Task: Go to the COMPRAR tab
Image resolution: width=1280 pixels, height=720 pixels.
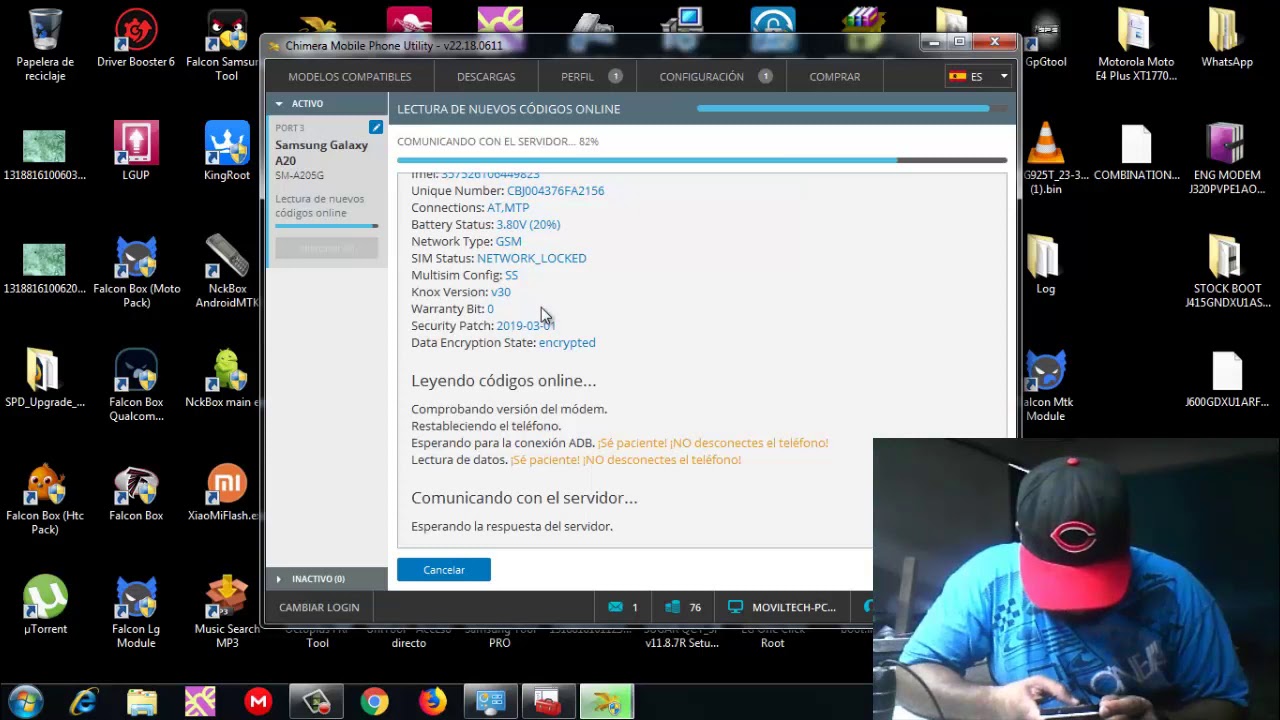Action: click(x=834, y=76)
